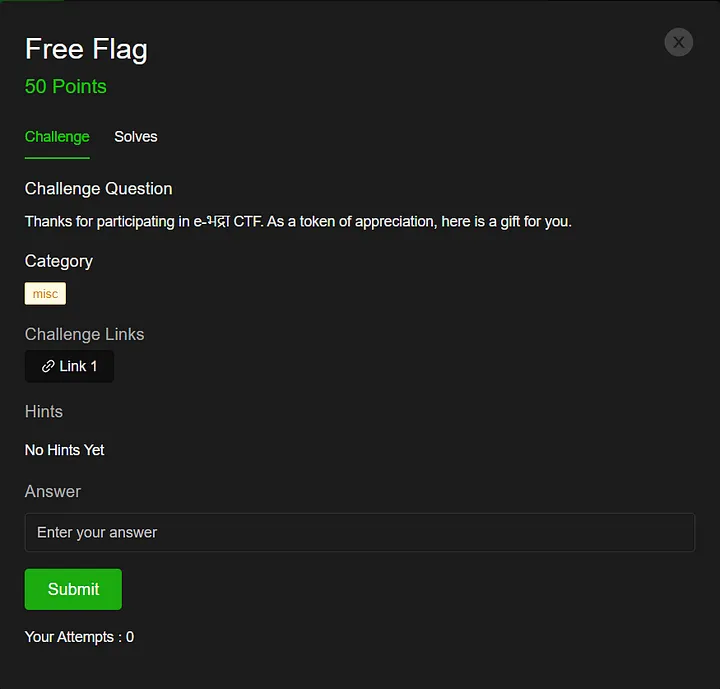Click the Hints heading
Viewport: 720px width, 689px height.
coord(44,411)
